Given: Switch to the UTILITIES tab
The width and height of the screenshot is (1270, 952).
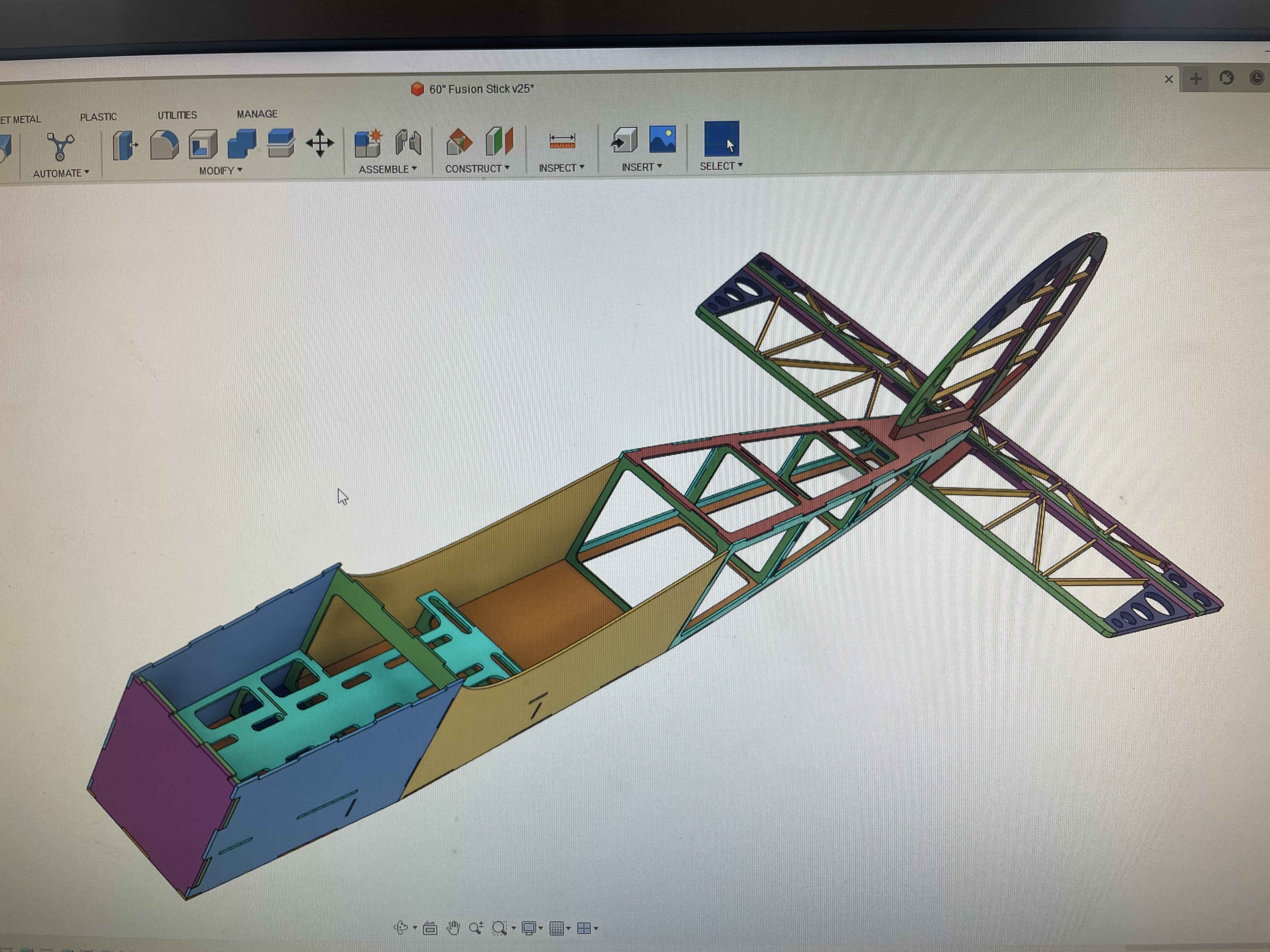Looking at the screenshot, I should tap(177, 115).
